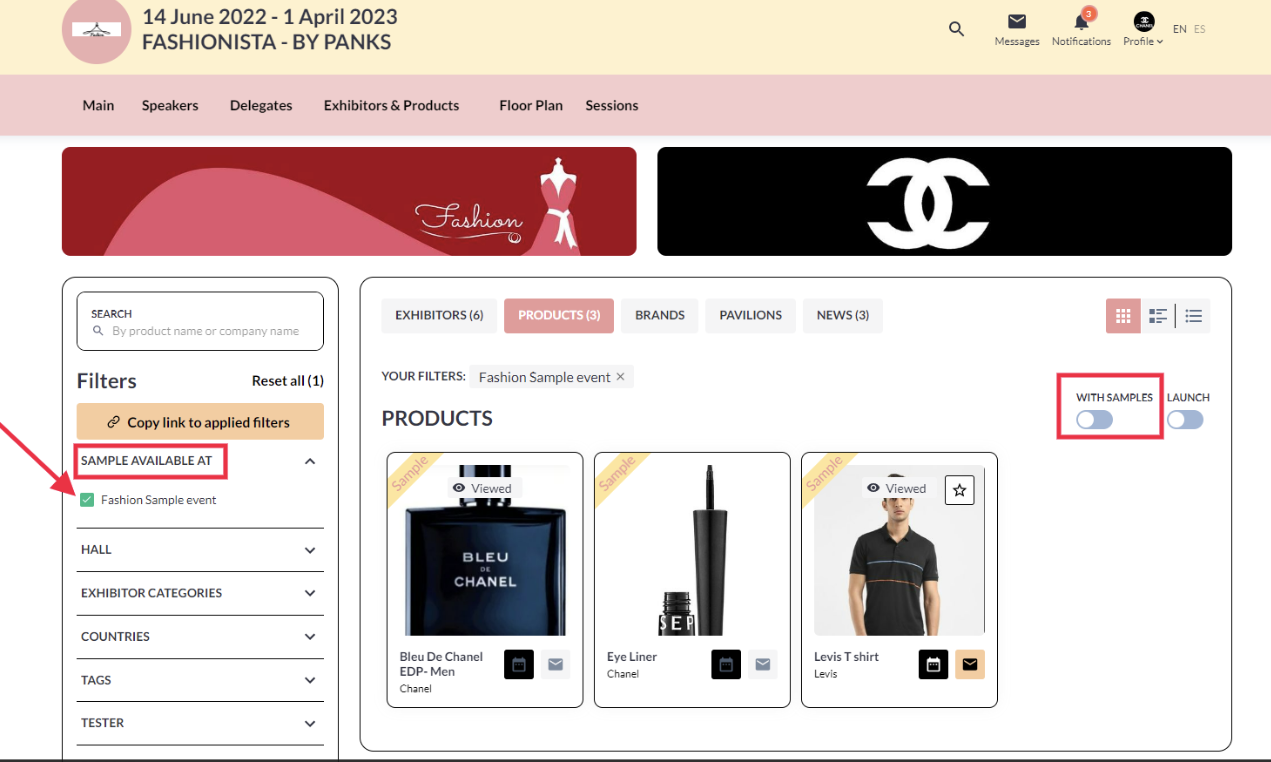The height and width of the screenshot is (762, 1271).
Task: Switch to the Exhibitors (6) tab
Action: [x=439, y=315]
